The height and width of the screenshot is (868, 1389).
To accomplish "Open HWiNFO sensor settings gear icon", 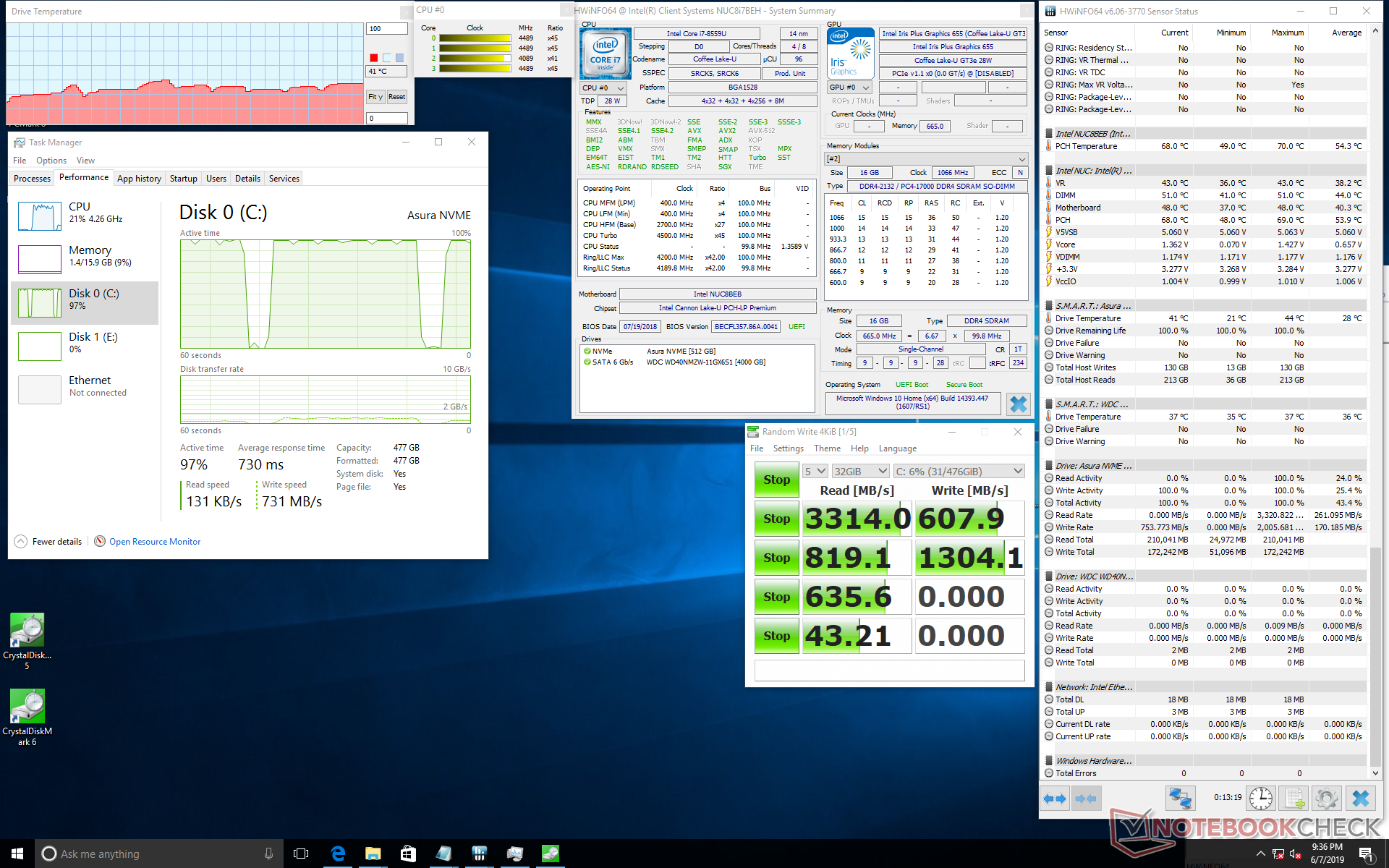I will (x=1326, y=799).
